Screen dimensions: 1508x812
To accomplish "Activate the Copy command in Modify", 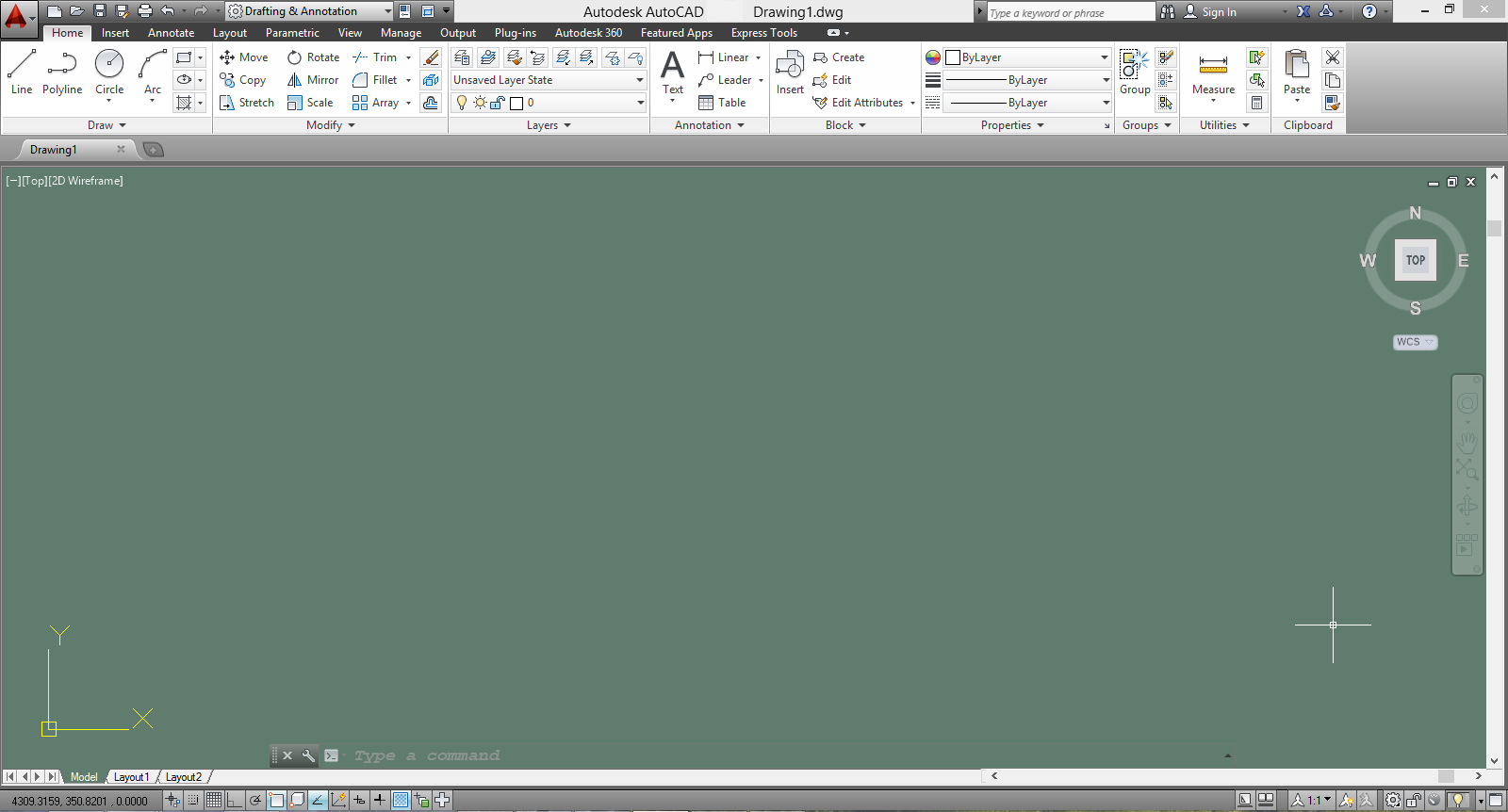I will click(x=243, y=80).
